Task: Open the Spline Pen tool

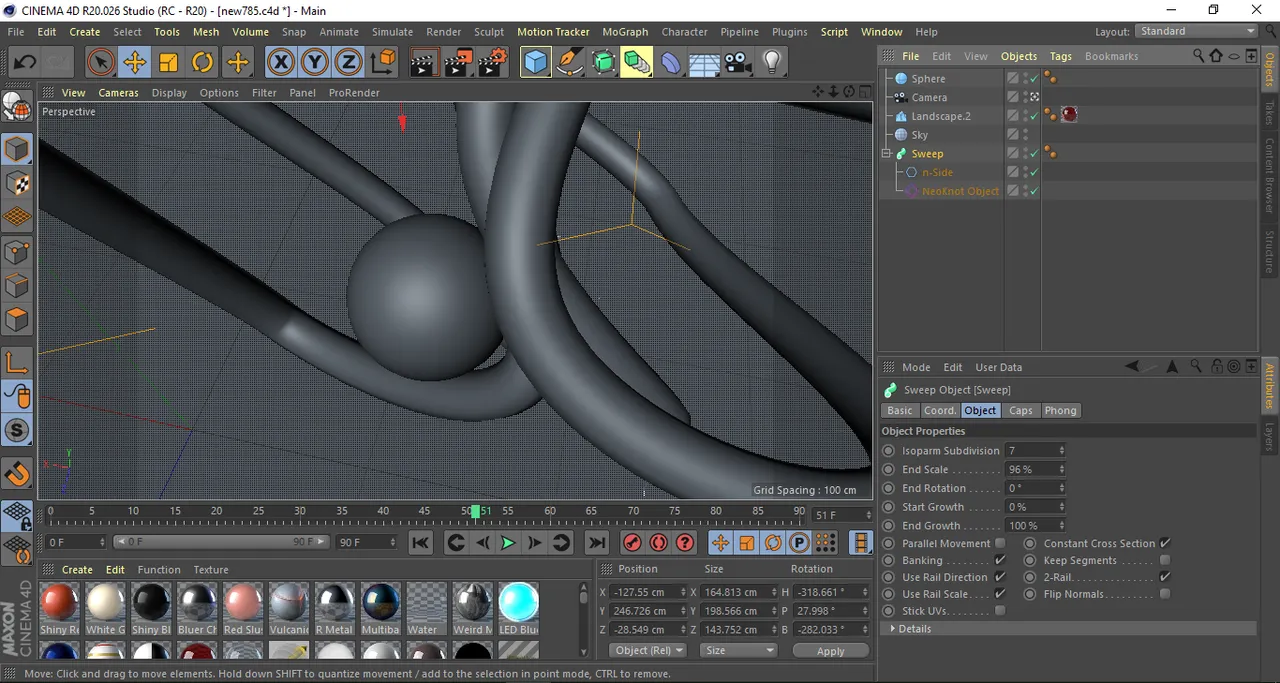Action: click(x=570, y=63)
